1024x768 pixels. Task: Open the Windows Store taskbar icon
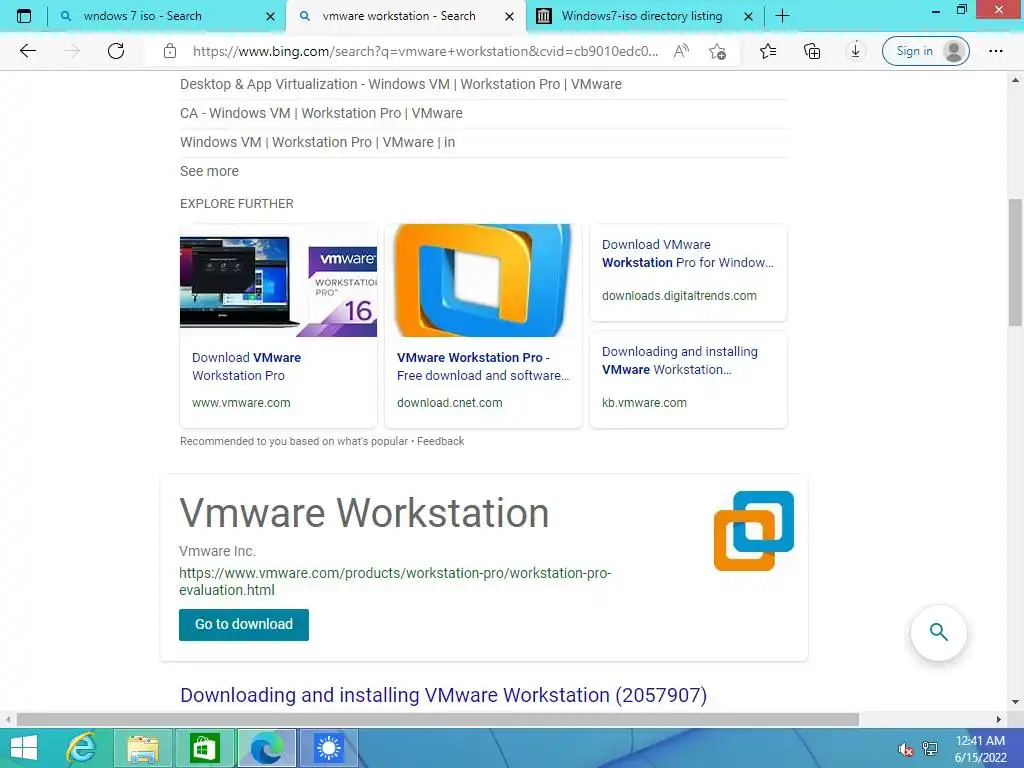click(x=204, y=748)
